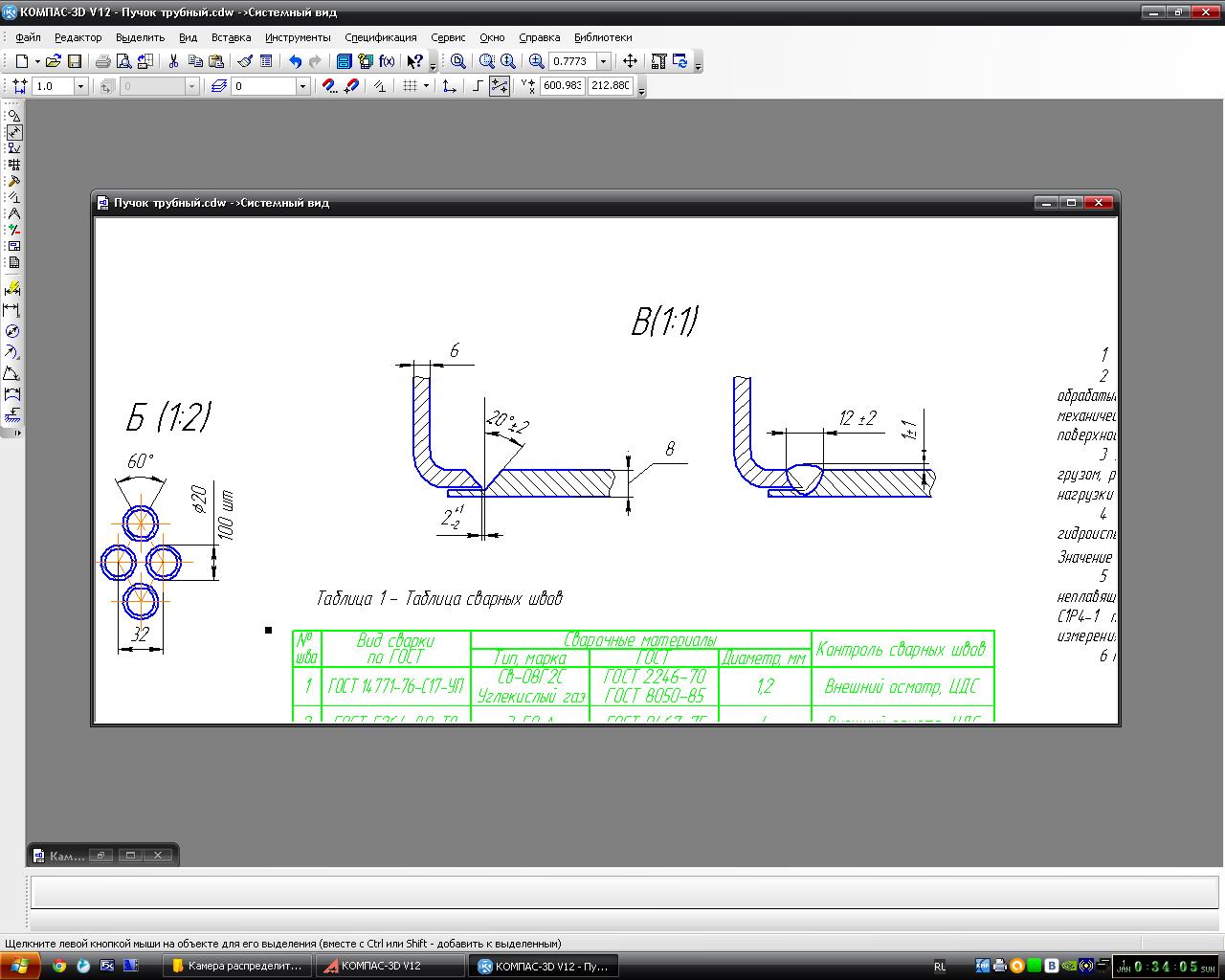This screenshot has height=980, width=1225.
Task: Click the zoom scale value field
Action: point(573,61)
